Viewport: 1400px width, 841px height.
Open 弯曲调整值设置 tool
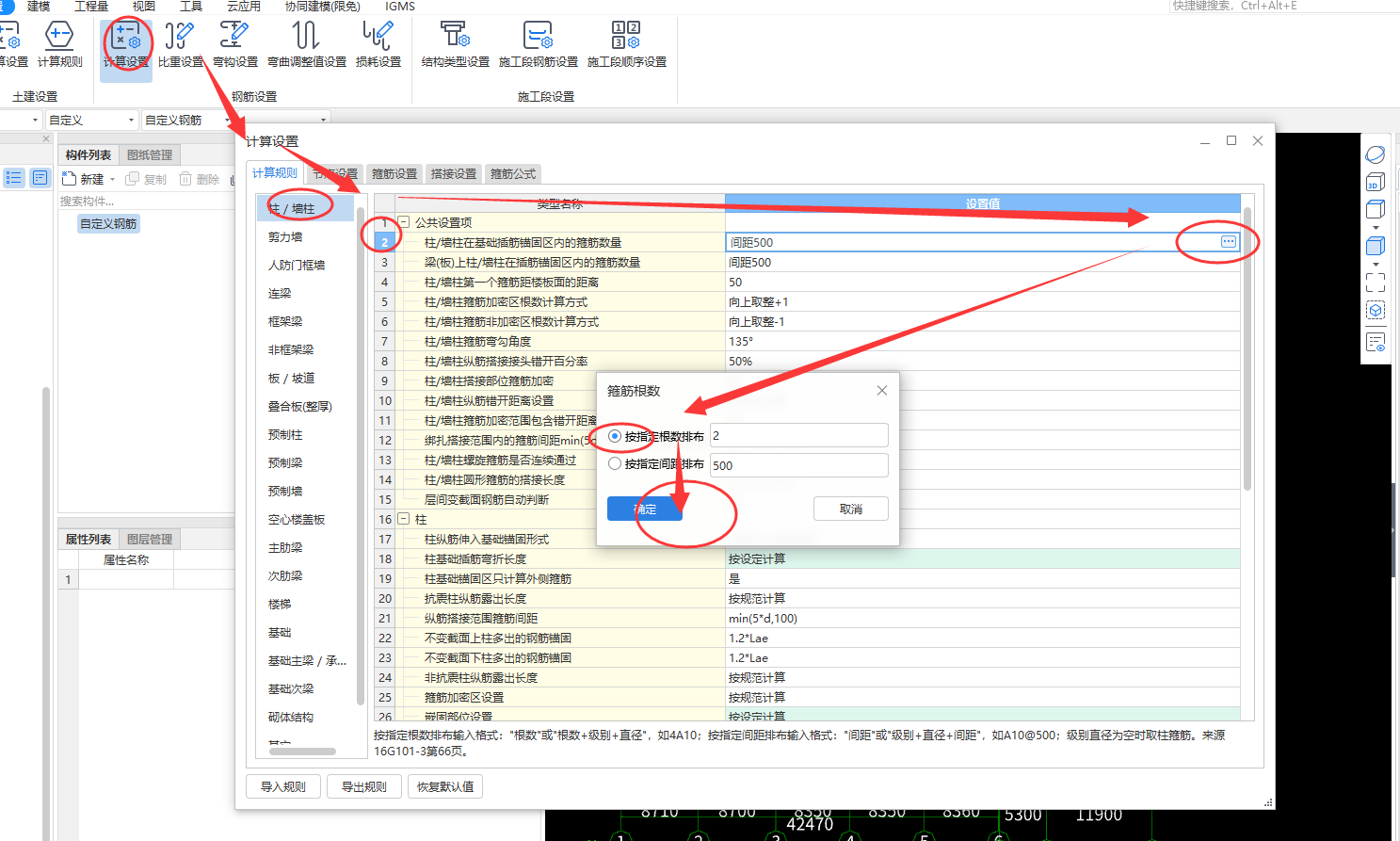[307, 45]
